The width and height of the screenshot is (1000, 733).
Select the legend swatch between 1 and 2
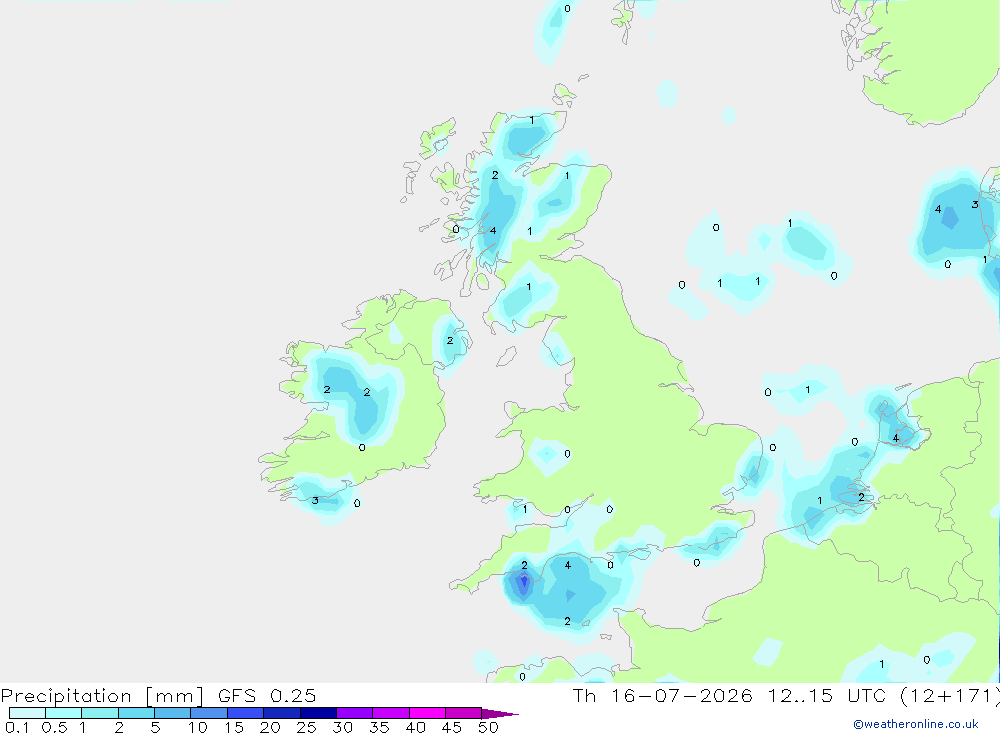tap(100, 713)
